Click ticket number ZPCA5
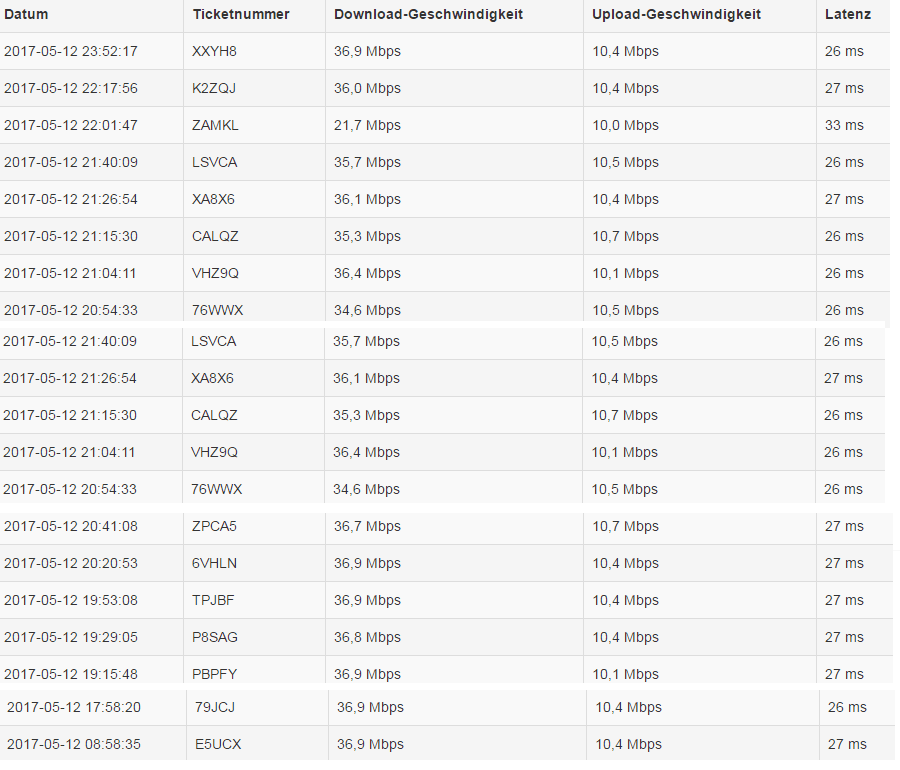This screenshot has height=770, width=900. click(214, 526)
